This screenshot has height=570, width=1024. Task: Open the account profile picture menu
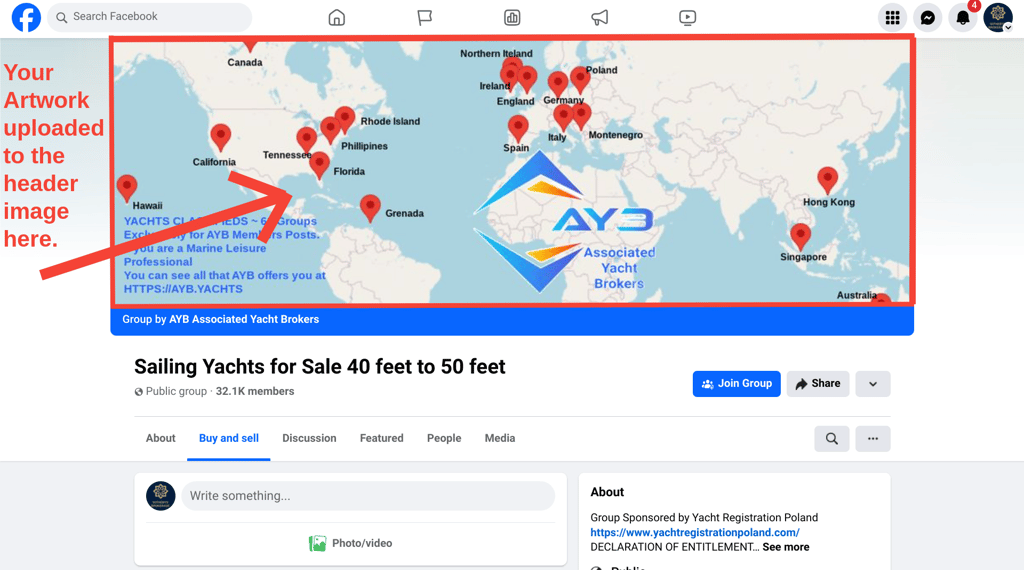(998, 17)
